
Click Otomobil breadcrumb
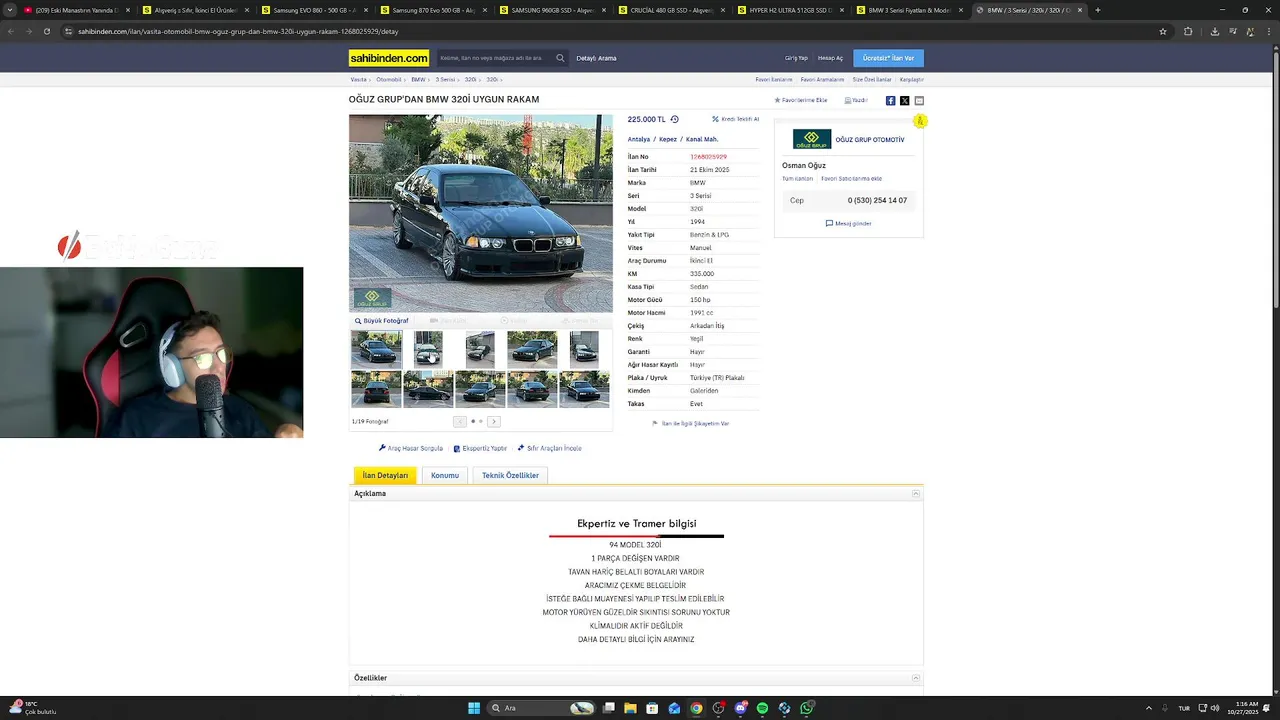click(388, 79)
